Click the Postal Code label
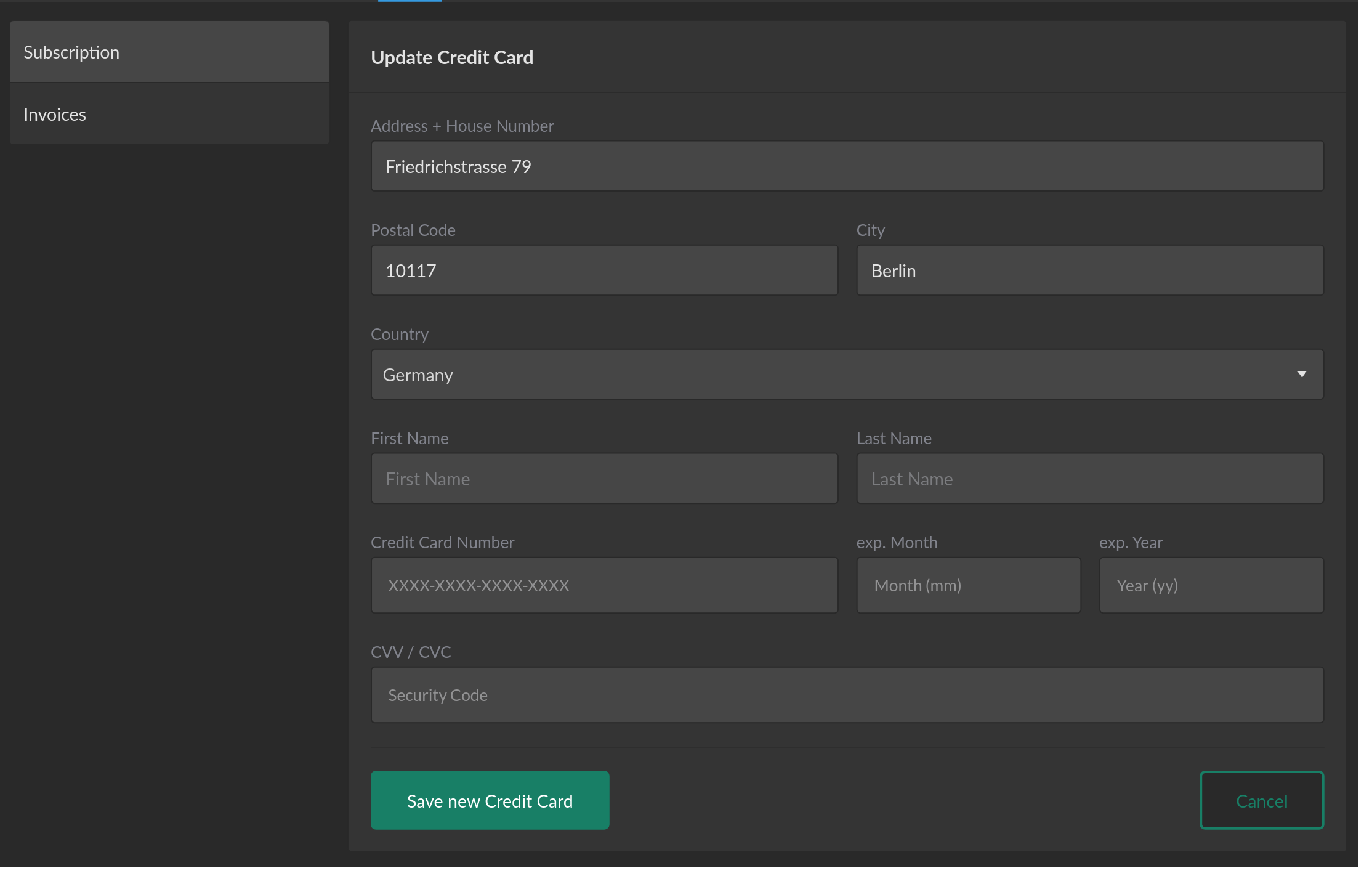Image resolution: width=1372 pixels, height=876 pixels. coord(413,230)
